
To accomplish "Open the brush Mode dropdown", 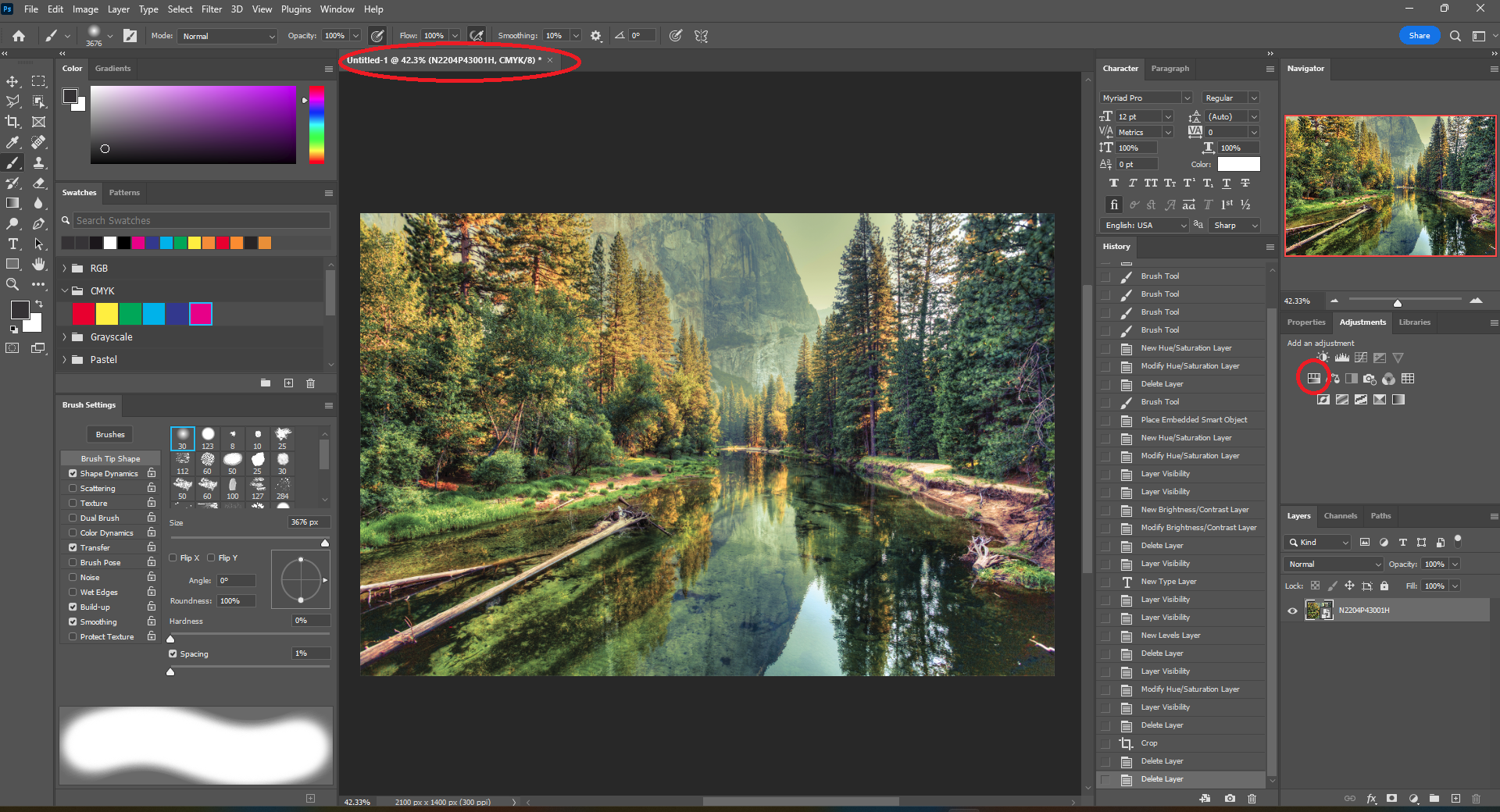I will pyautogui.click(x=228, y=37).
